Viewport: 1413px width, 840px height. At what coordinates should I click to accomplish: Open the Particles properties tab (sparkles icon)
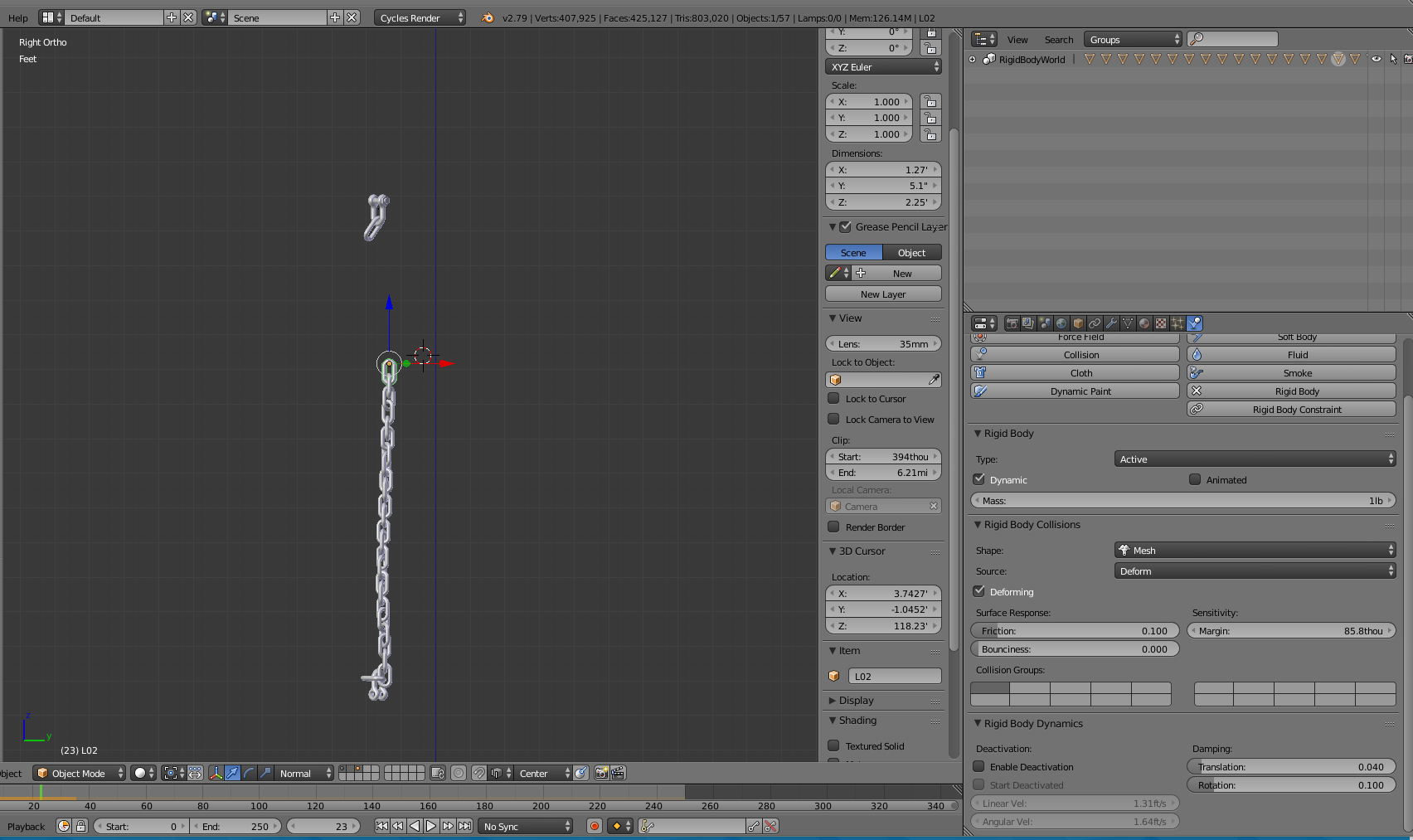coord(1177,323)
